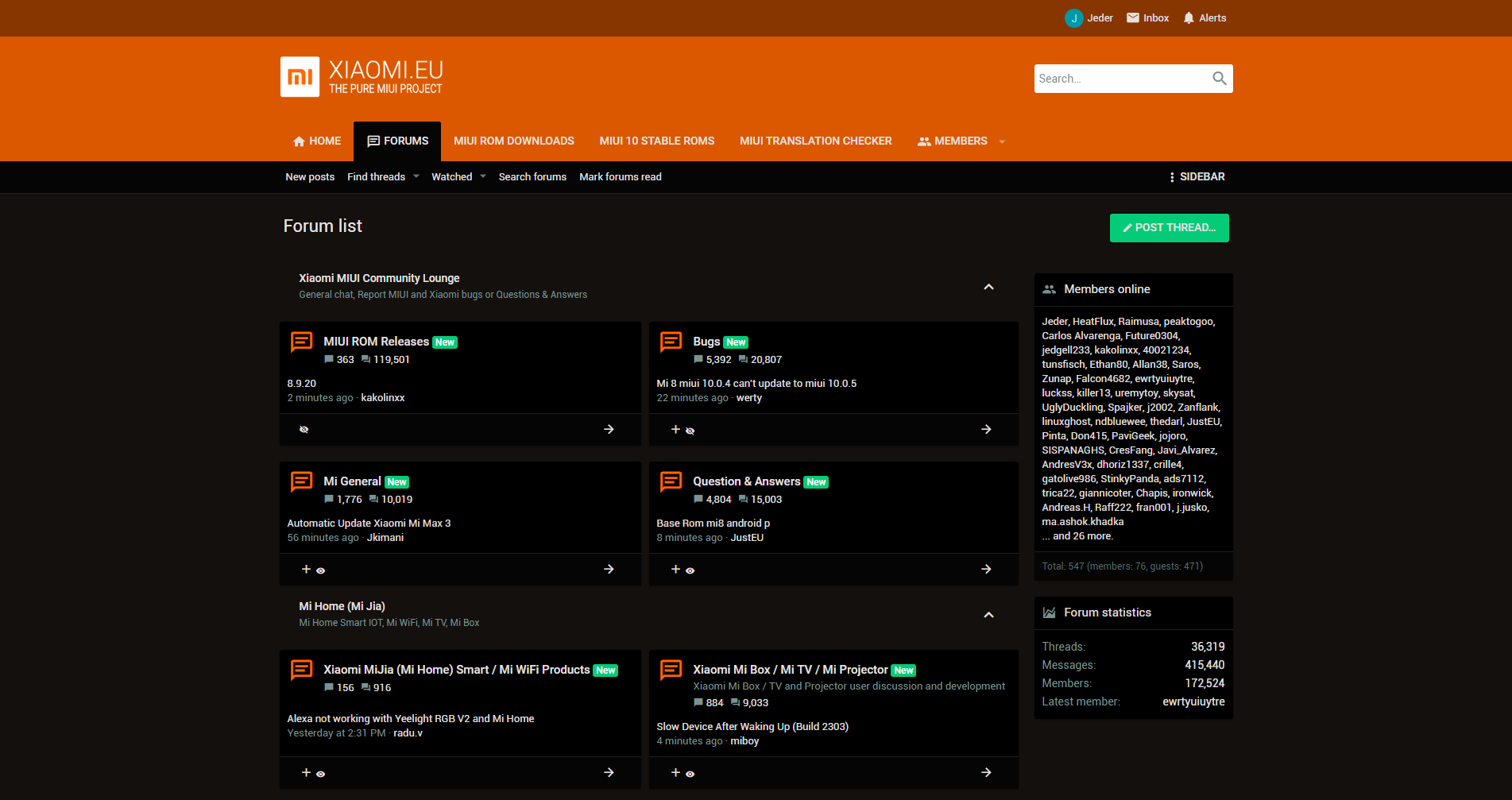Viewport: 1512px width, 800px height.
Task: Open thread 'Base Rom mi8 android p'
Action: coord(713,523)
